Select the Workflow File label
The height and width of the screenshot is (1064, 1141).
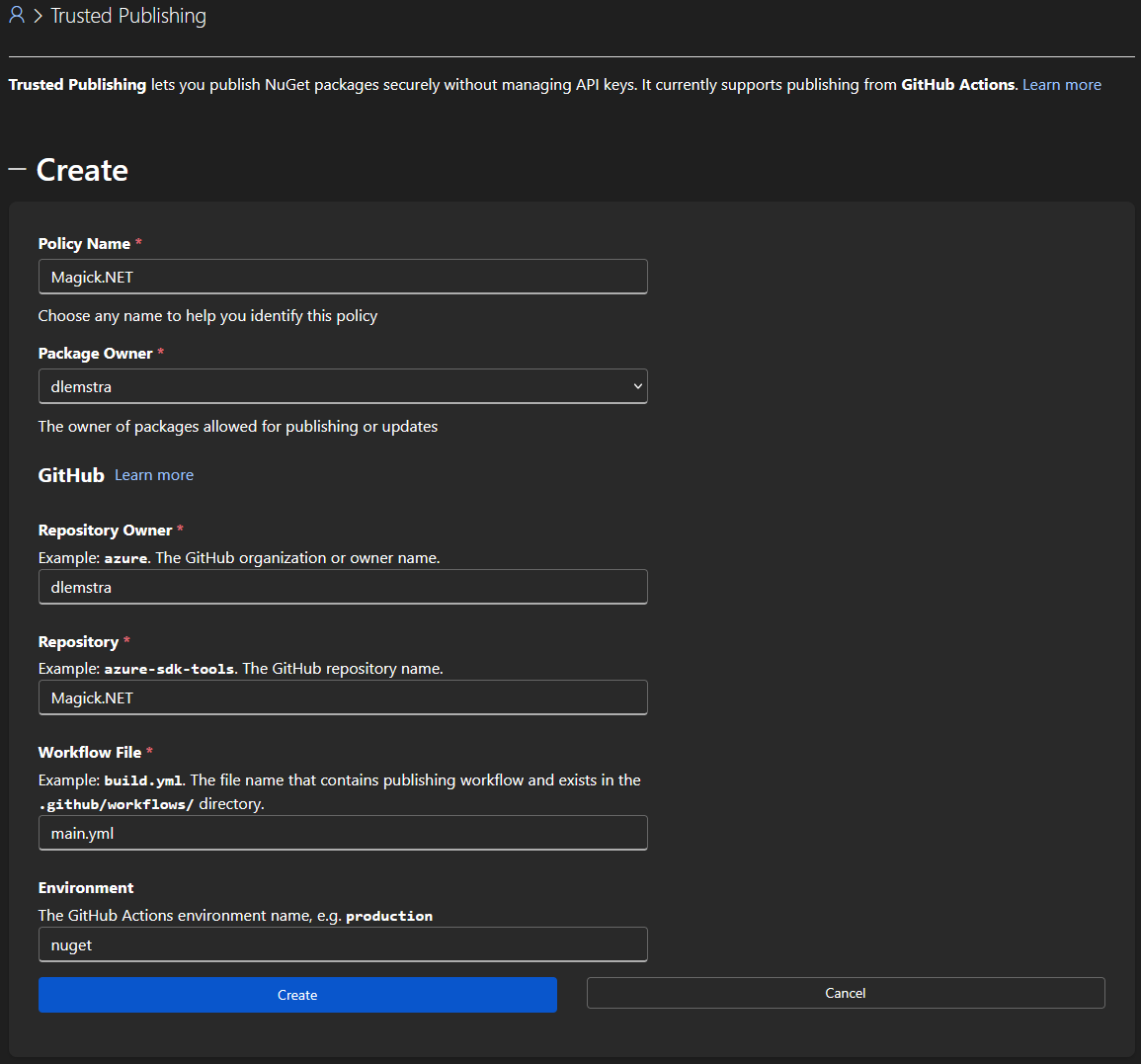[x=88, y=752]
